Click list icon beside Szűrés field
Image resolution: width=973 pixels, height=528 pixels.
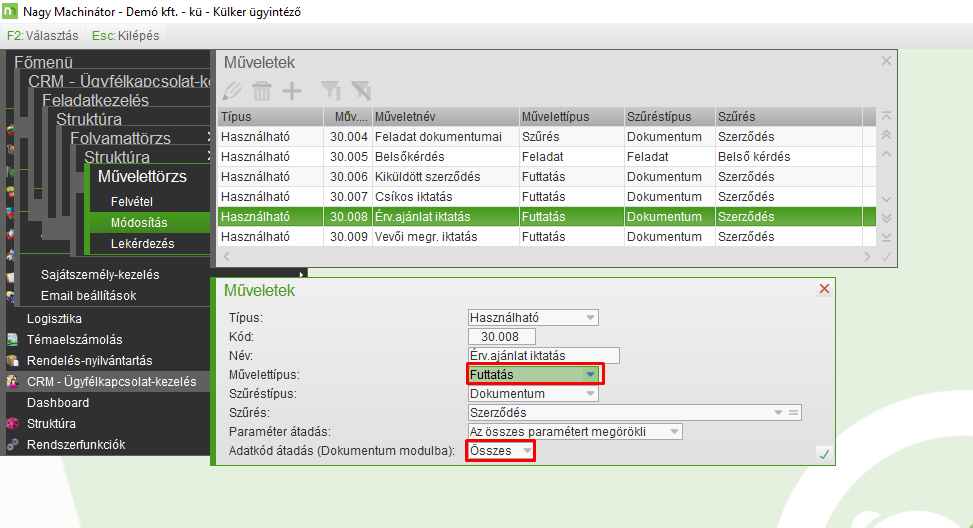pyautogui.click(x=793, y=413)
